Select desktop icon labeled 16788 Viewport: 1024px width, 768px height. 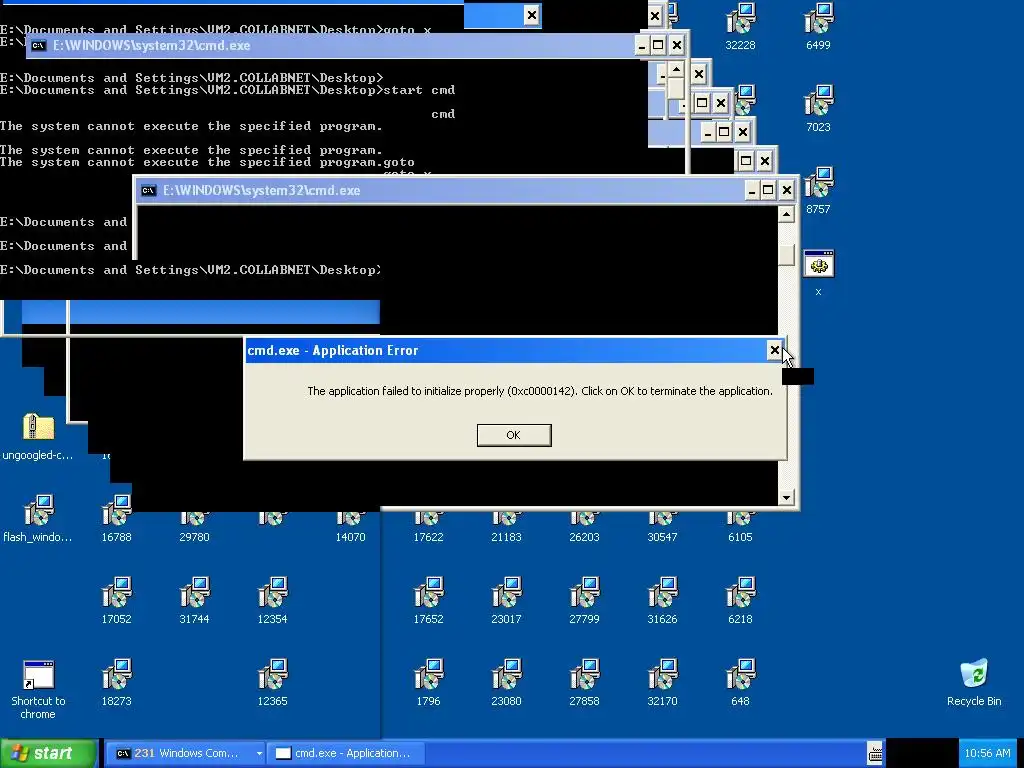click(116, 519)
